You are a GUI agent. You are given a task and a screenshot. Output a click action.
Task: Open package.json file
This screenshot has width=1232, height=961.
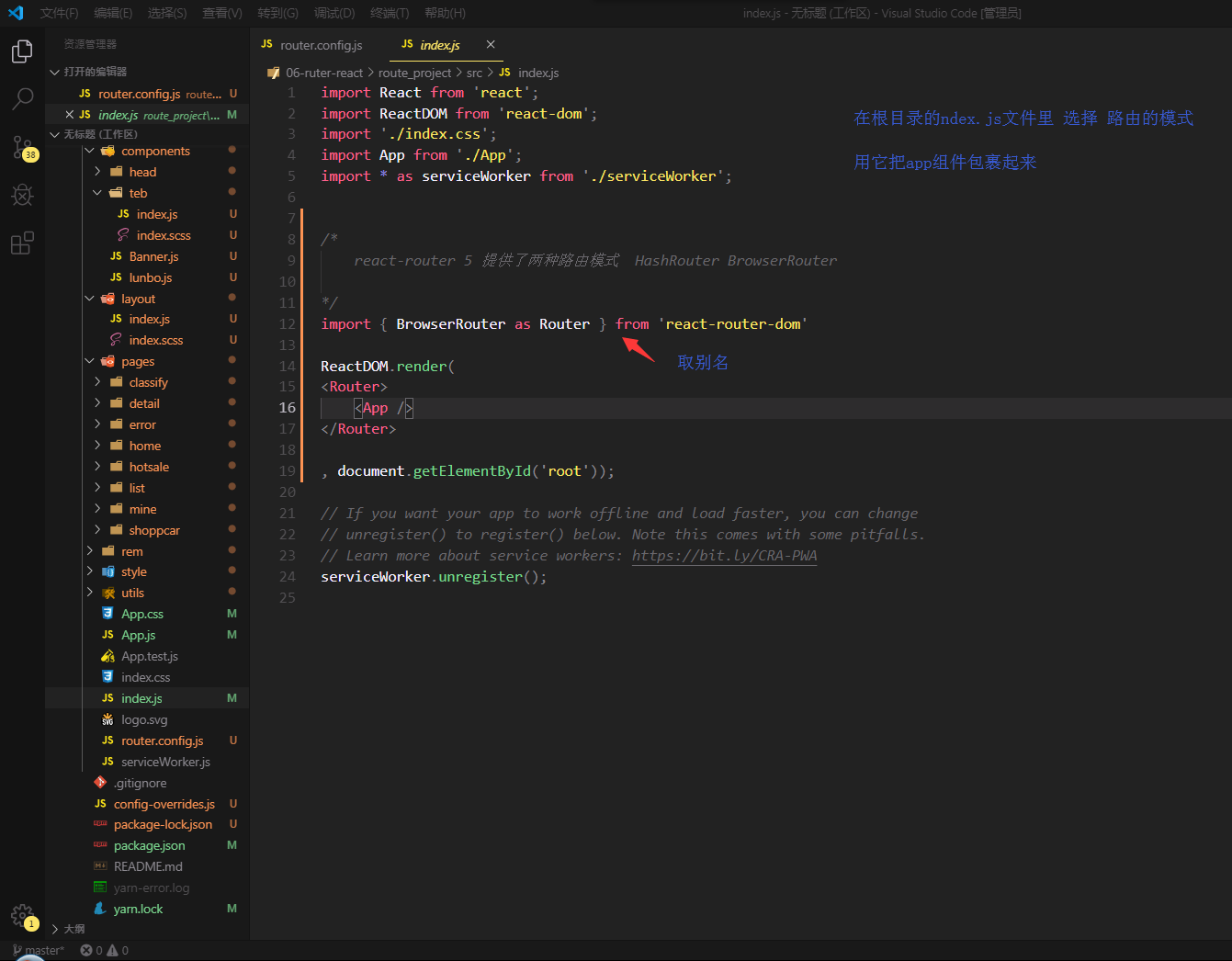[149, 845]
